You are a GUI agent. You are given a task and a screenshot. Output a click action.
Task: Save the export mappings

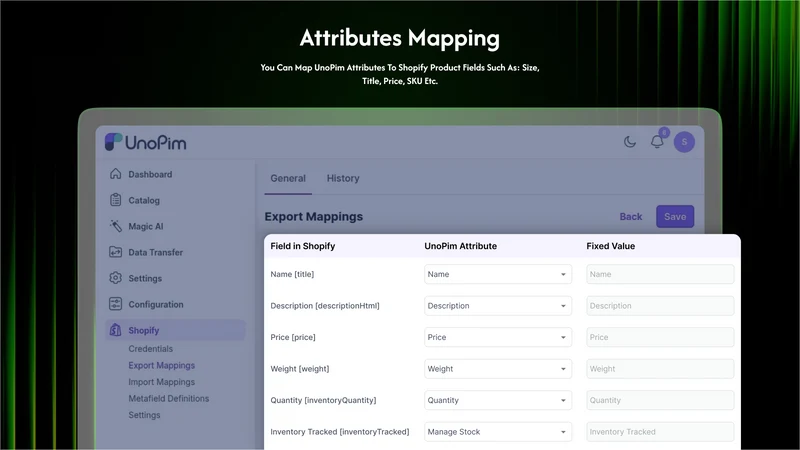(x=674, y=216)
